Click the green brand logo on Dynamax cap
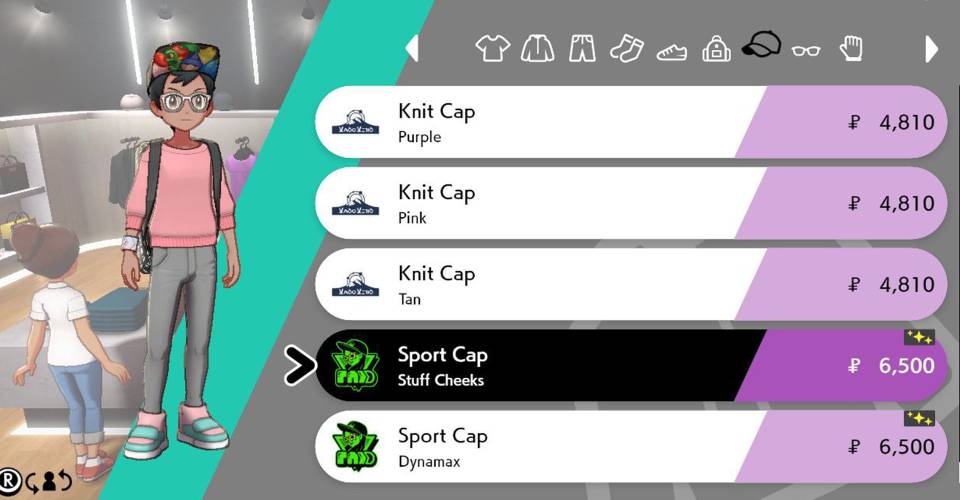This screenshot has height=500, width=960. [x=356, y=446]
